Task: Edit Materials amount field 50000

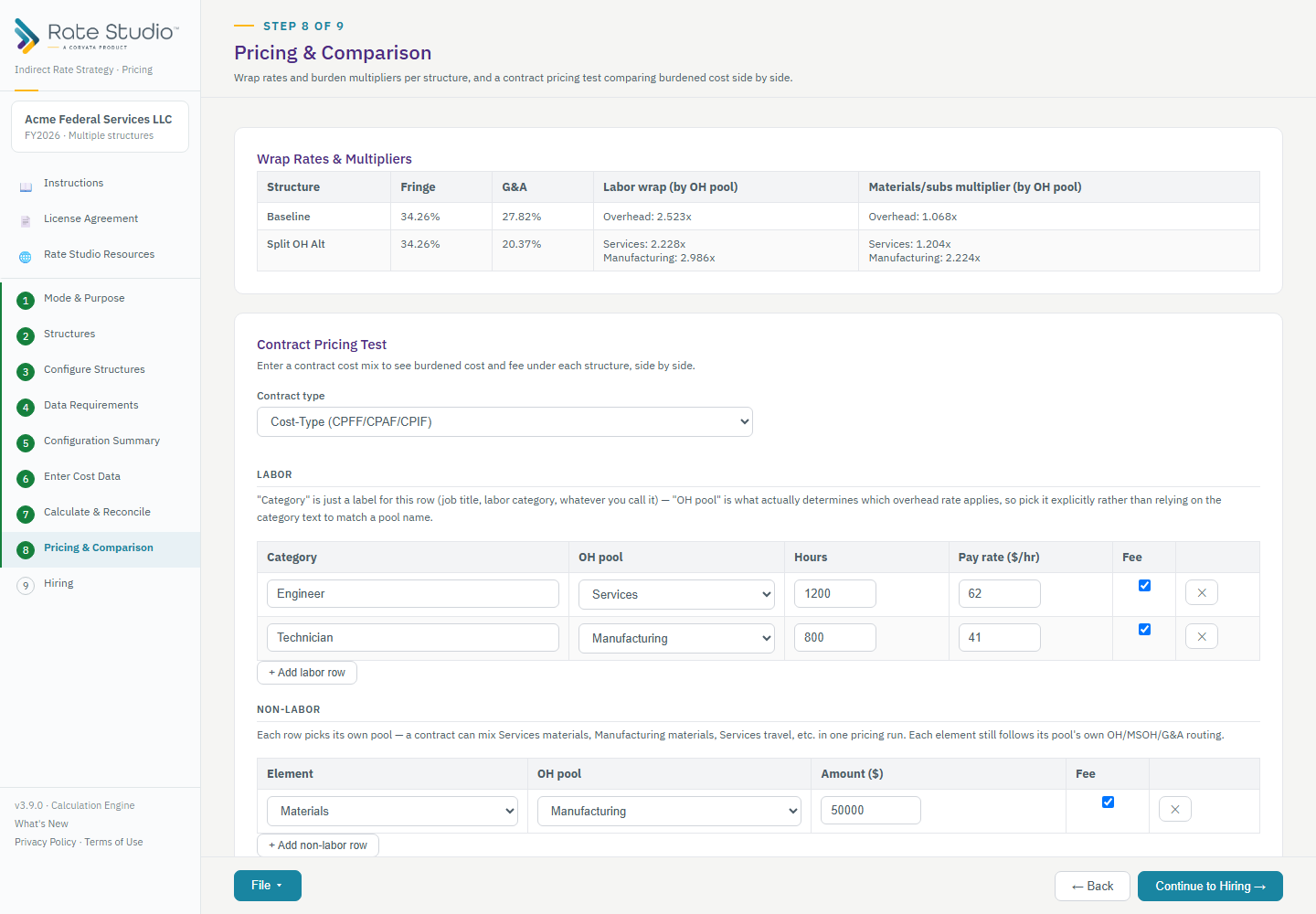Action: (871, 810)
